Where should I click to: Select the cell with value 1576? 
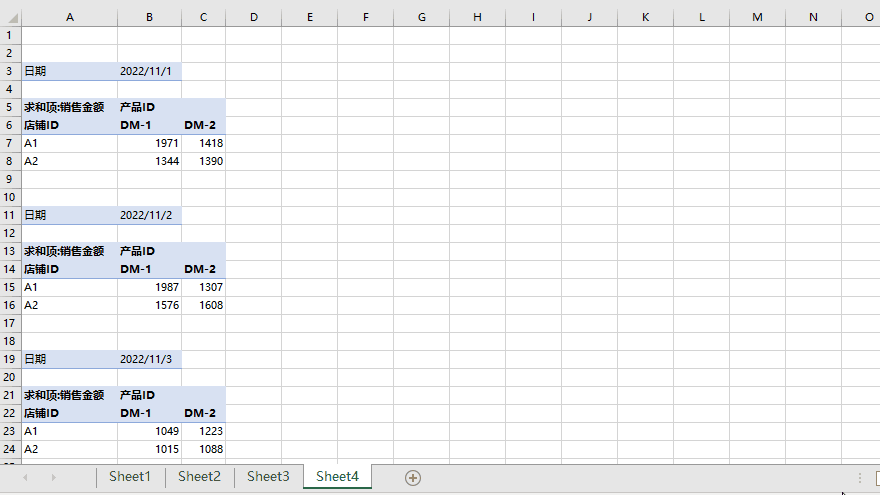[x=149, y=305]
